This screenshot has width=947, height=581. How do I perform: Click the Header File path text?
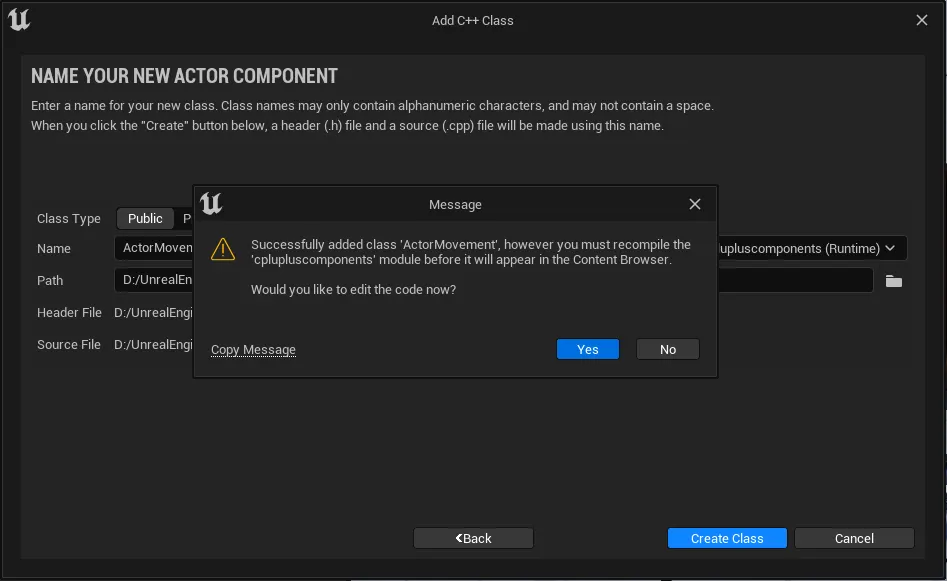[x=153, y=313]
